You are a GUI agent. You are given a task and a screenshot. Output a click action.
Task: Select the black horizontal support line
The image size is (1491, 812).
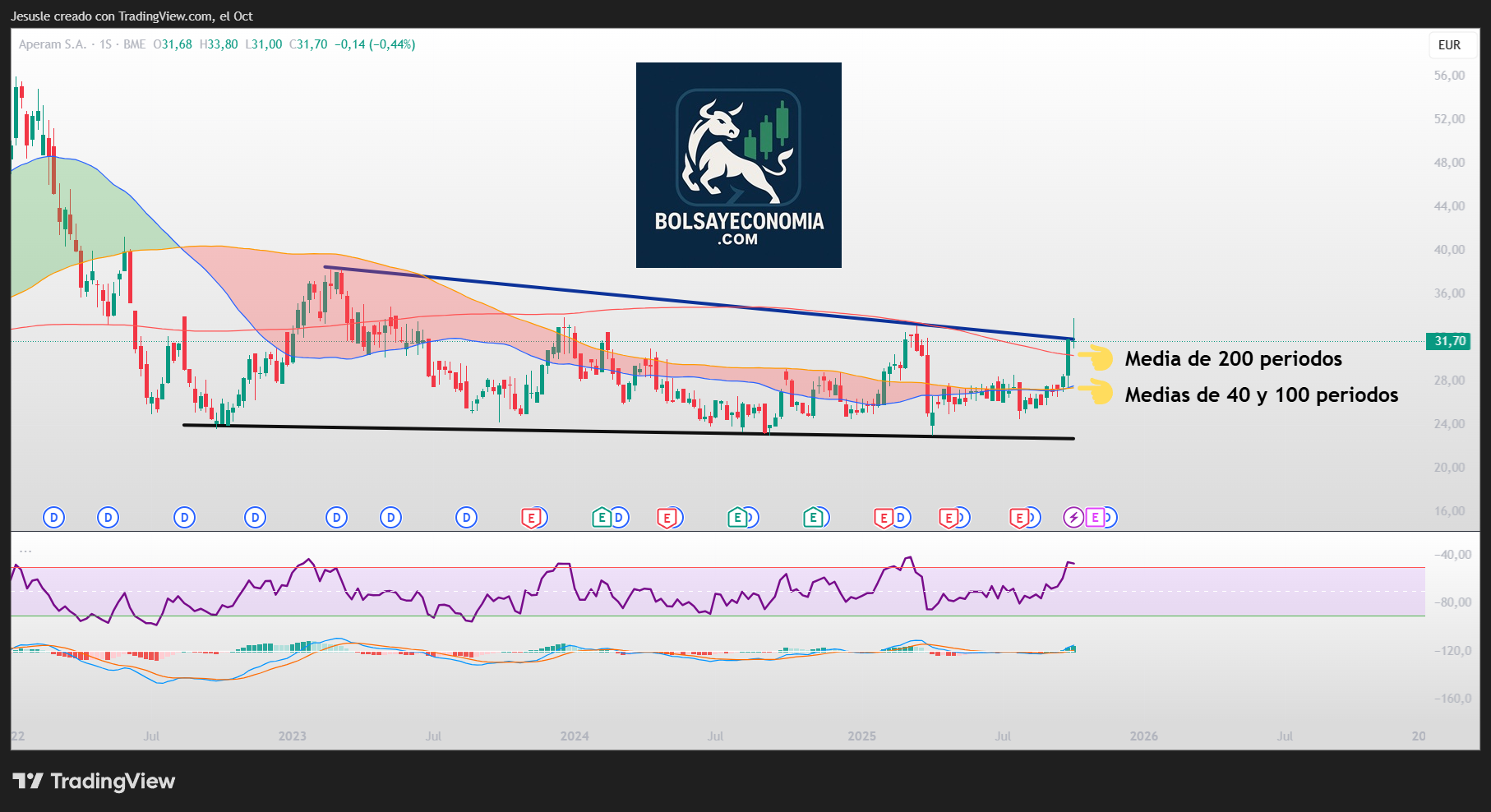(x=625, y=431)
